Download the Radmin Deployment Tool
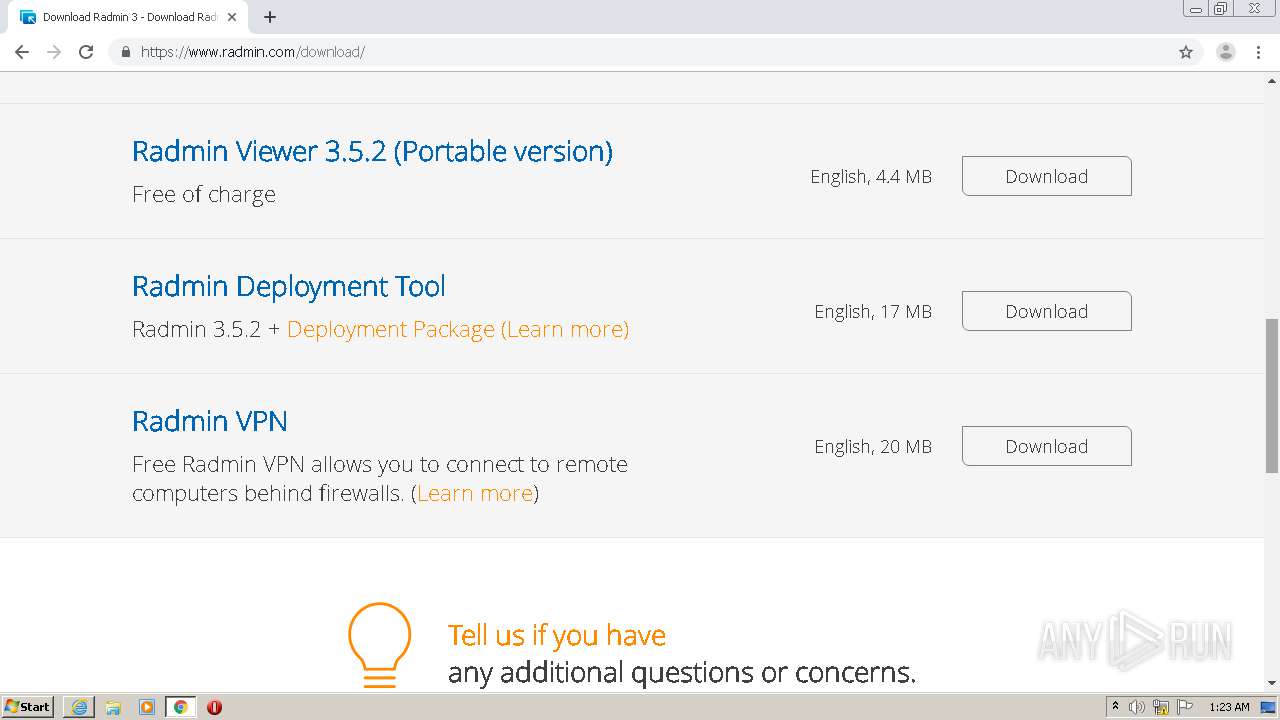This screenshot has width=1280, height=720. point(1046,311)
